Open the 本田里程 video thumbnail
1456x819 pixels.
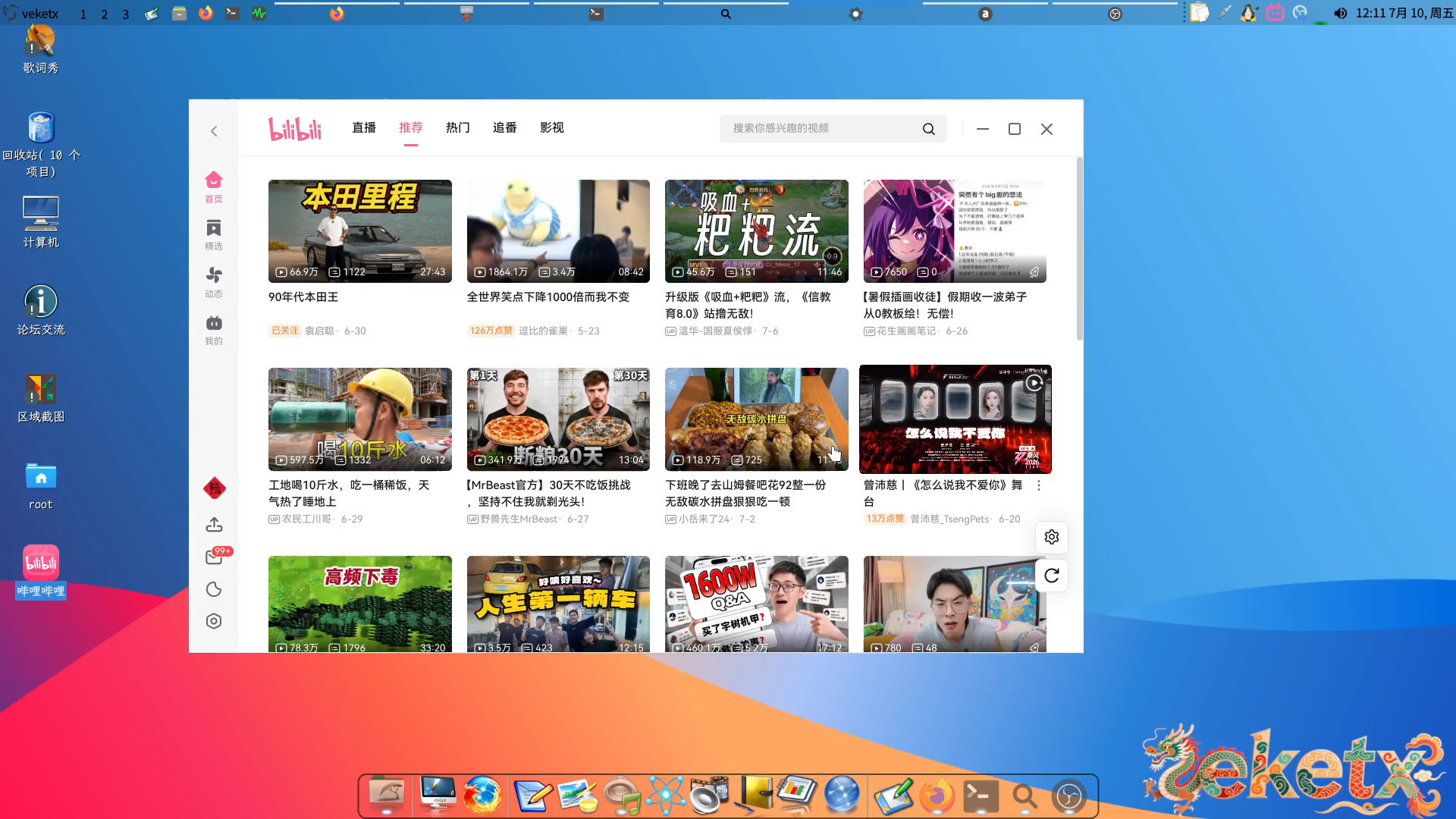tap(360, 231)
